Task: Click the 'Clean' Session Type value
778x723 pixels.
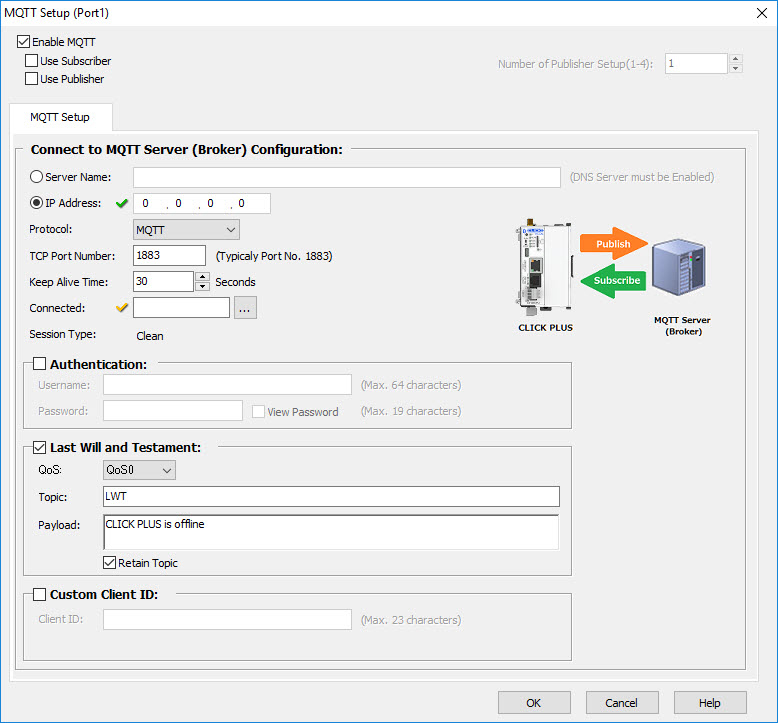Action: pyautogui.click(x=150, y=336)
